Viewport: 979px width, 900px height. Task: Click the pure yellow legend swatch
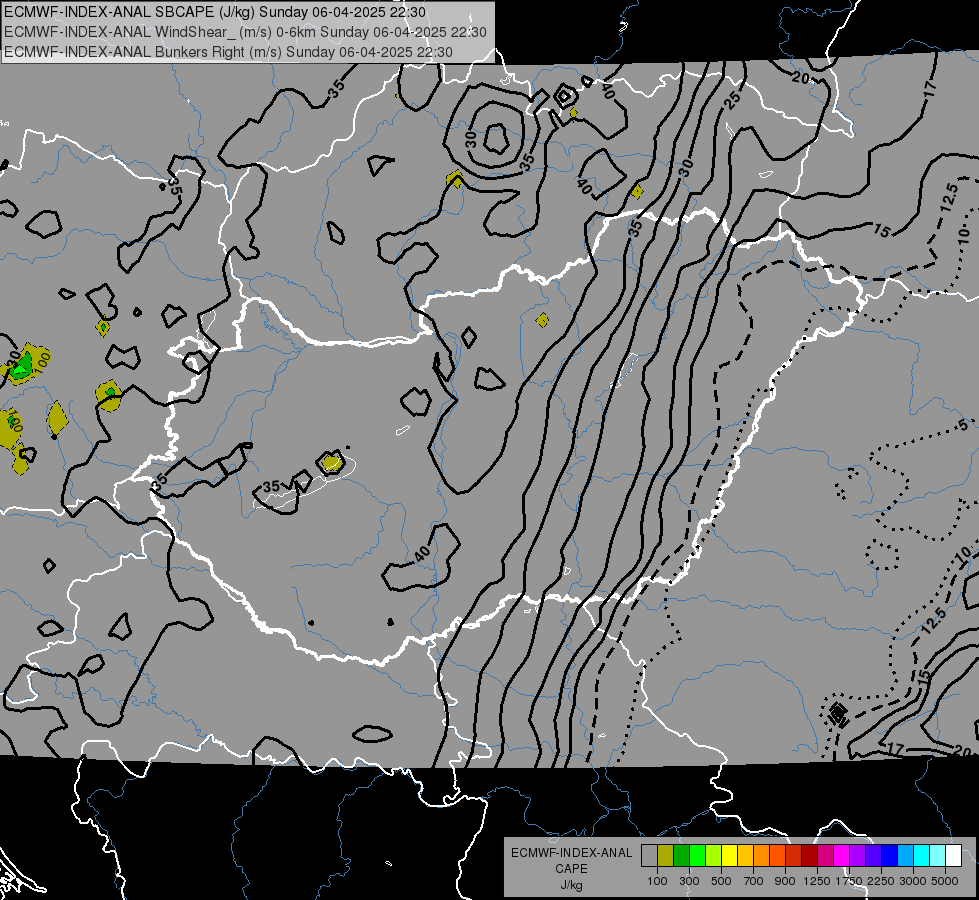730,855
